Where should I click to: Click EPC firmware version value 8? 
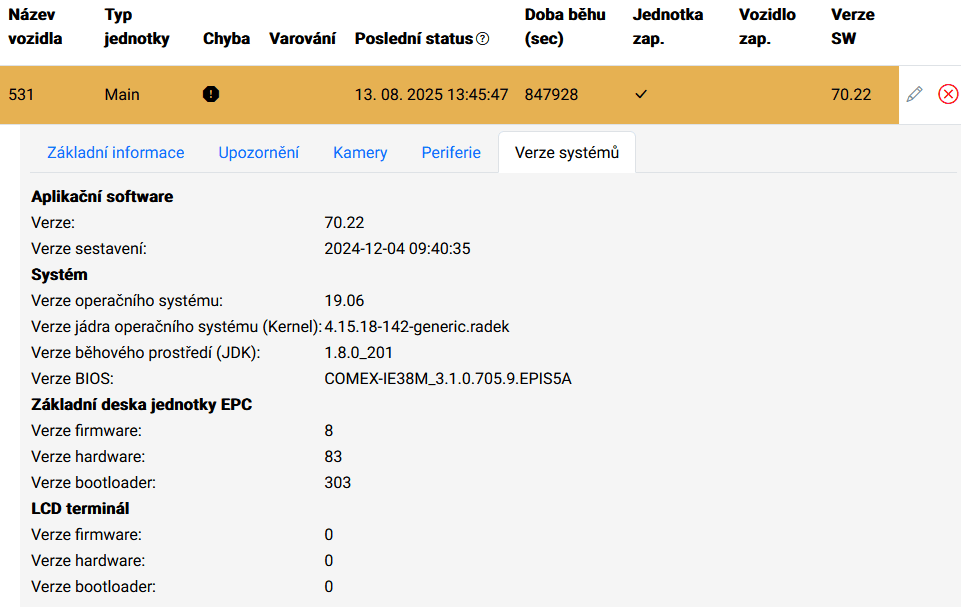point(329,431)
